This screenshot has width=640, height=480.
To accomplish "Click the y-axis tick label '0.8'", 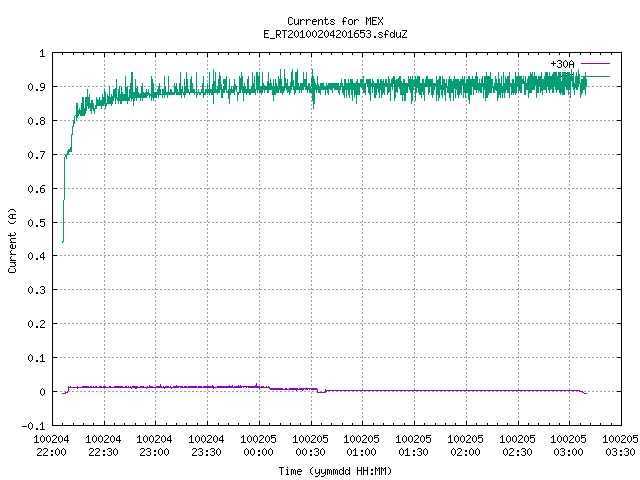I will pyautogui.click(x=36, y=121).
